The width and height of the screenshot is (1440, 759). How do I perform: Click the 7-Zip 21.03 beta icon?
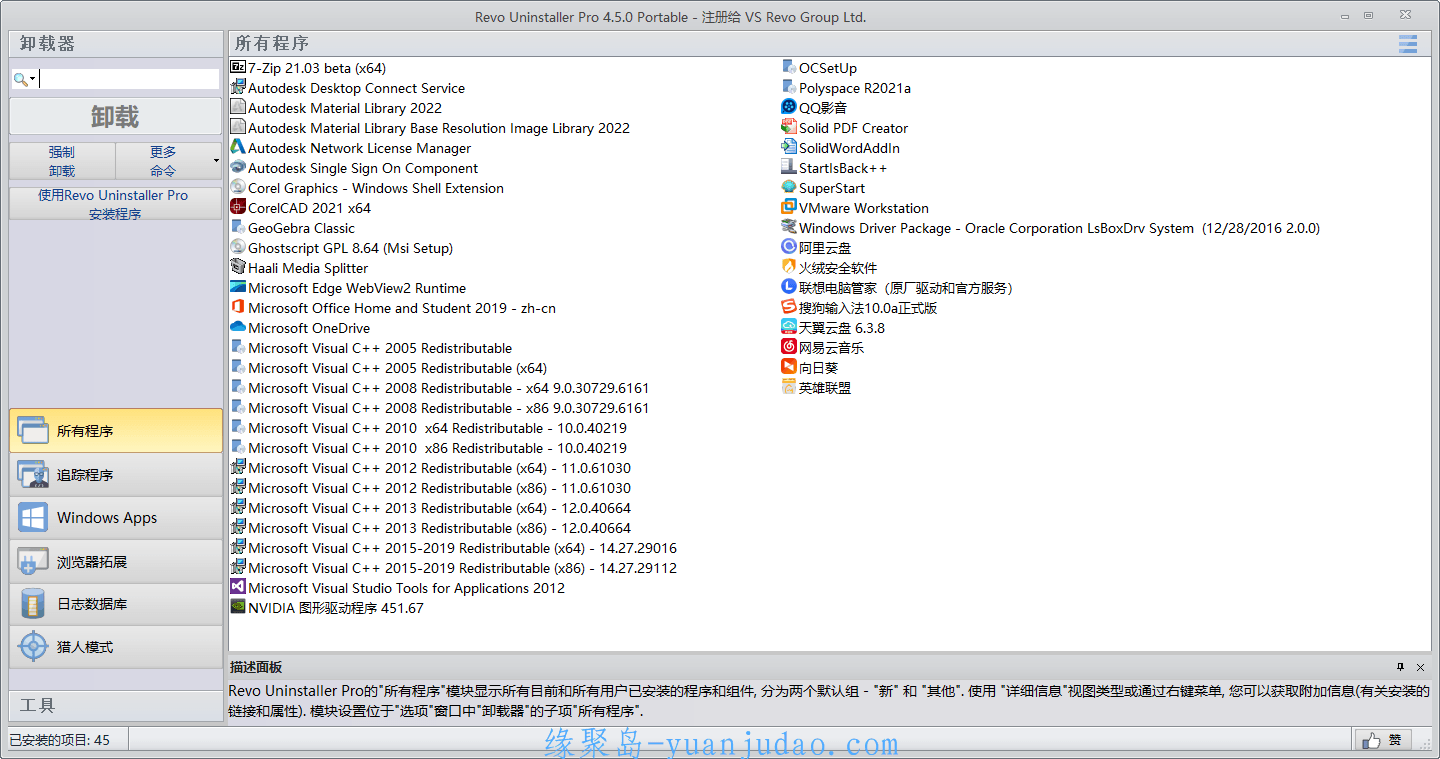(x=238, y=67)
